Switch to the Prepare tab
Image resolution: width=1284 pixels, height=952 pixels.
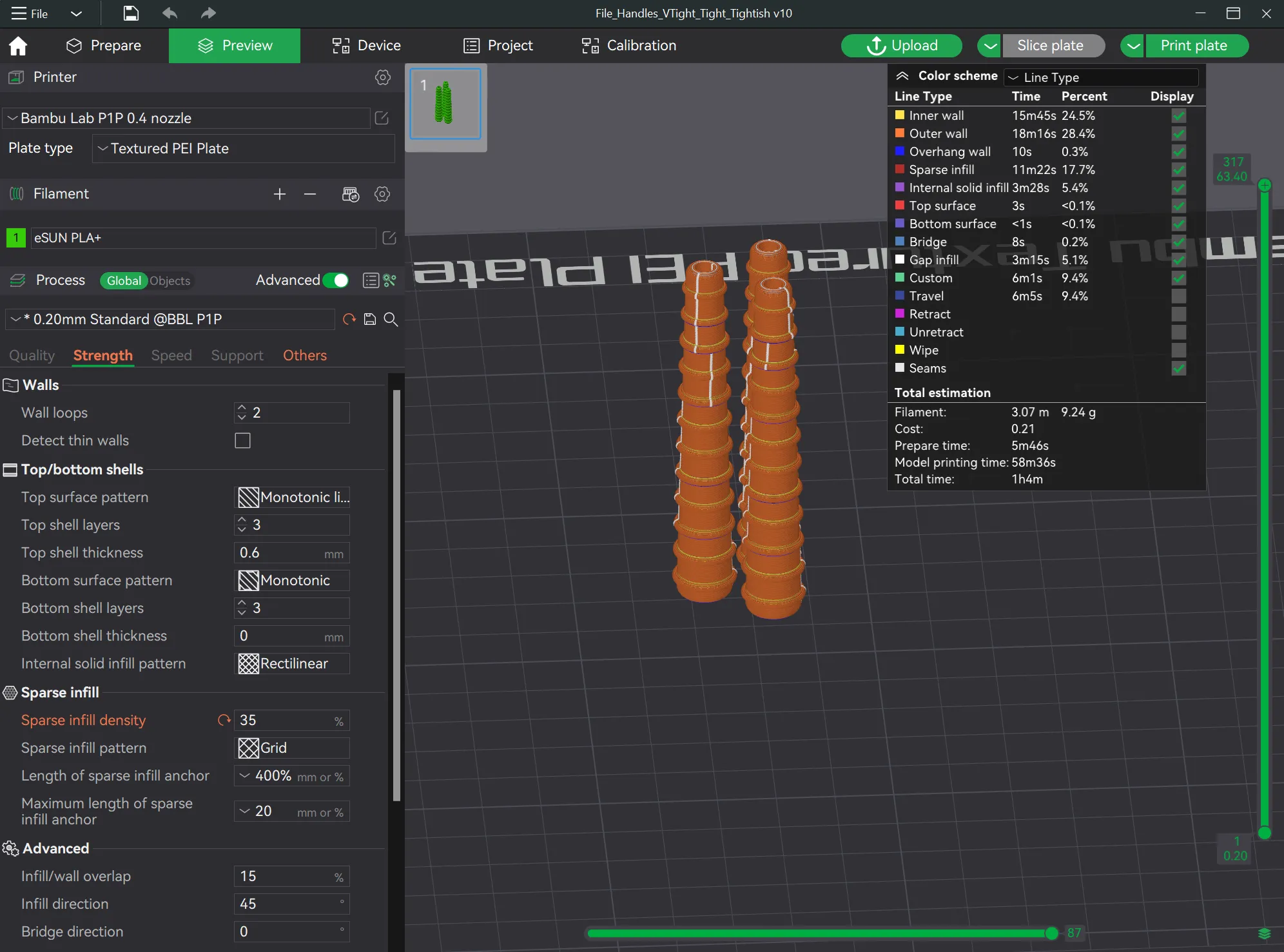[x=104, y=46]
